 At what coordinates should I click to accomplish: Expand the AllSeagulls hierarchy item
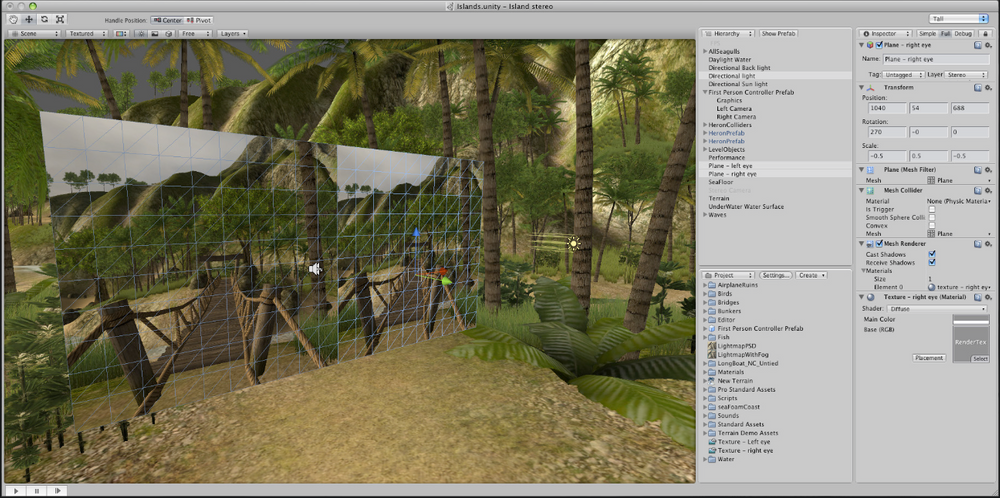pos(705,50)
